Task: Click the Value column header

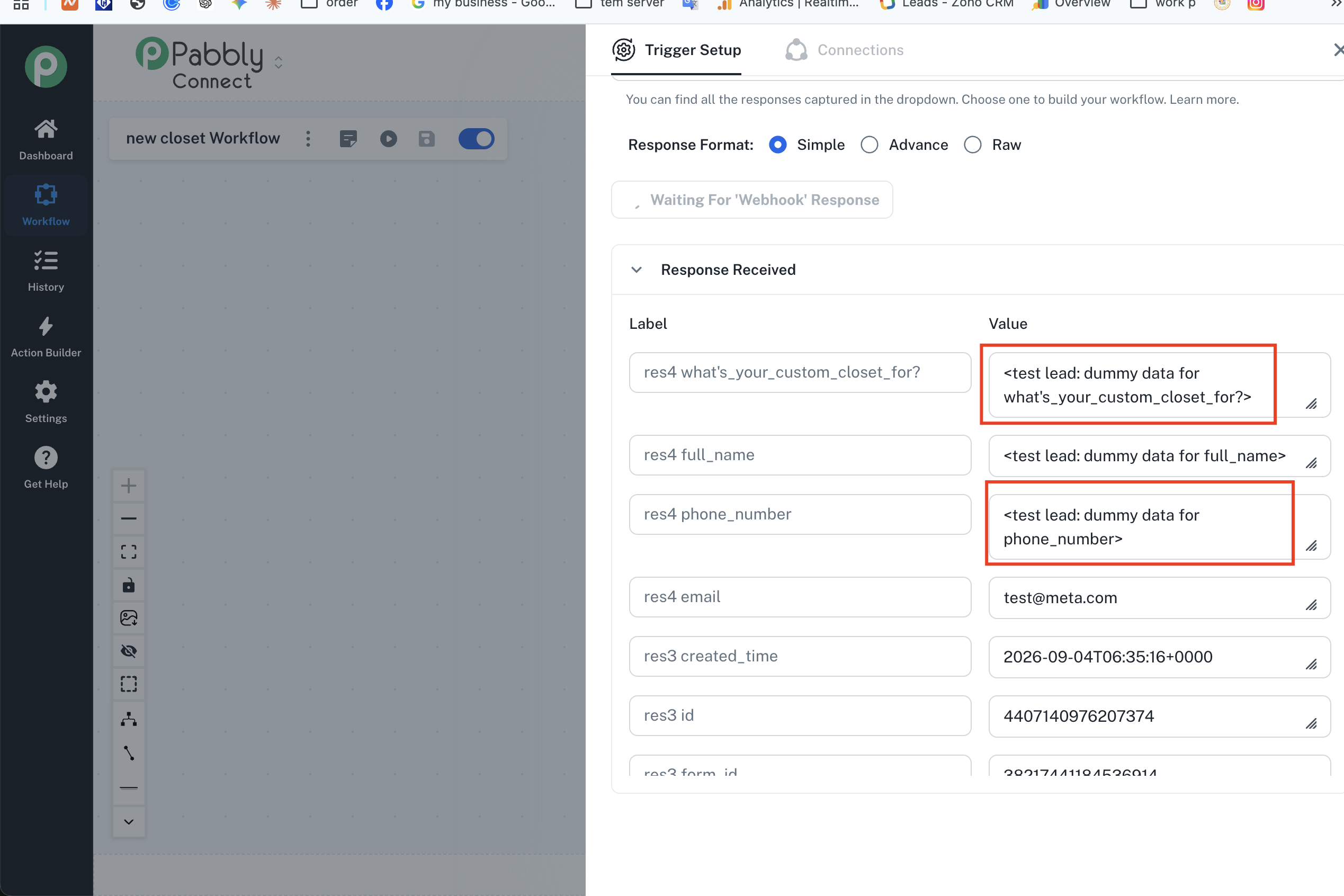Action: [x=1008, y=324]
